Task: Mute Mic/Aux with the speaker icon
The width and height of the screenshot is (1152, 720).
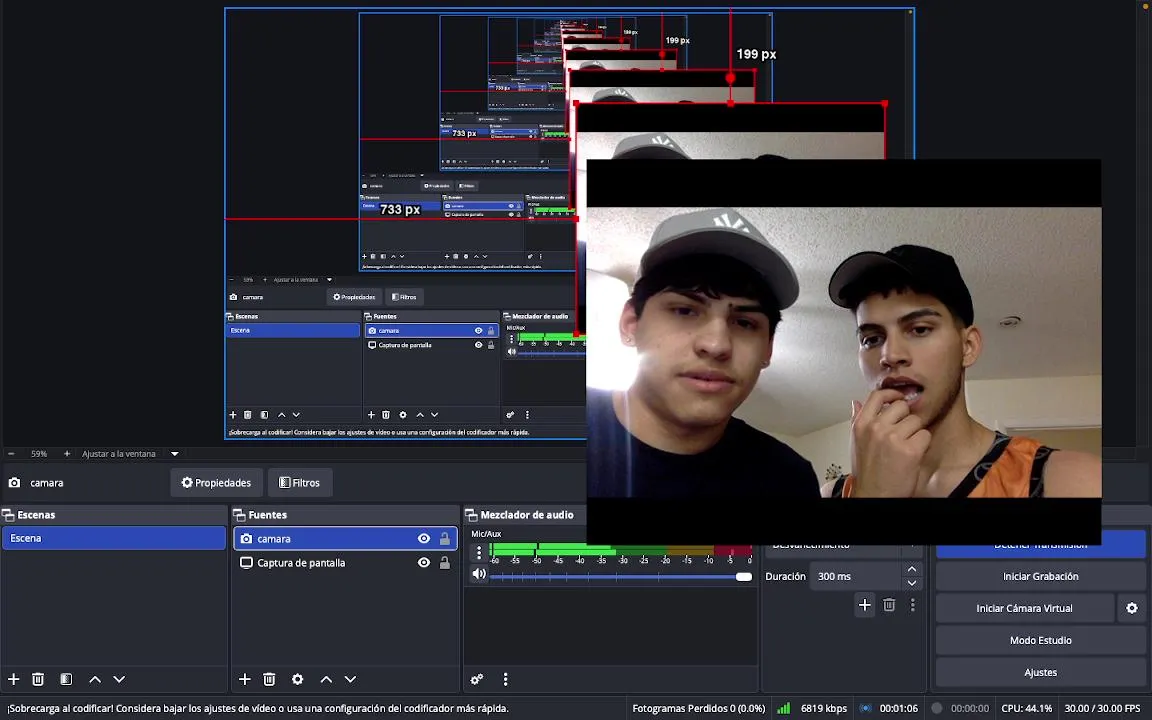Action: 479,574
